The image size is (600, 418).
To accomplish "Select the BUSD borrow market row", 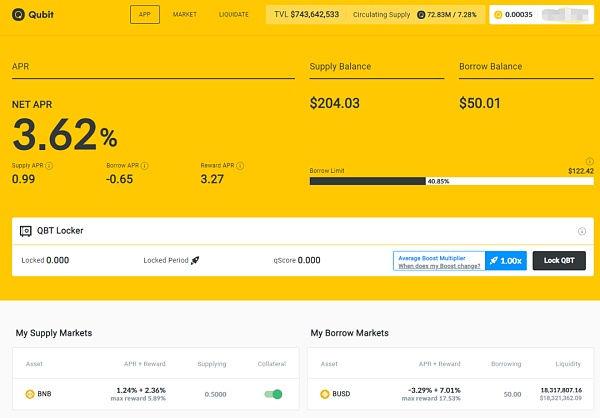I will (x=445, y=394).
